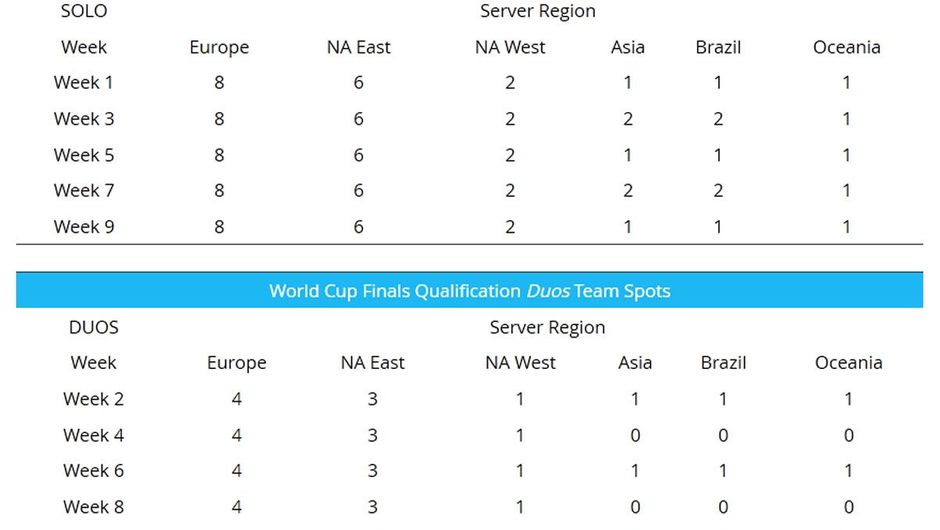940x530 pixels.
Task: Select the NA West header in the solo table
Action: pyautogui.click(x=510, y=47)
